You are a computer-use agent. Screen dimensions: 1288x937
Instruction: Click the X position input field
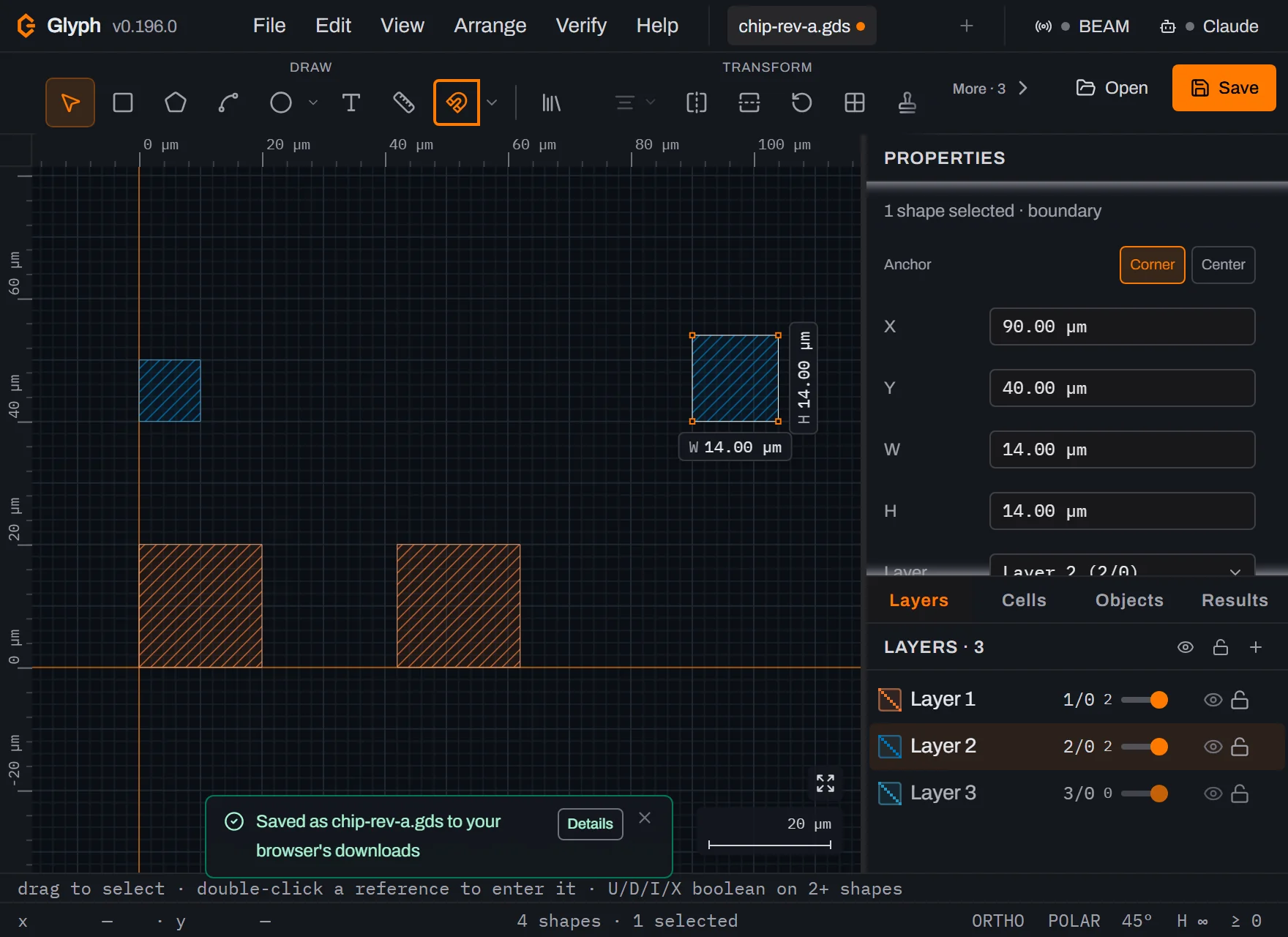pos(1122,326)
